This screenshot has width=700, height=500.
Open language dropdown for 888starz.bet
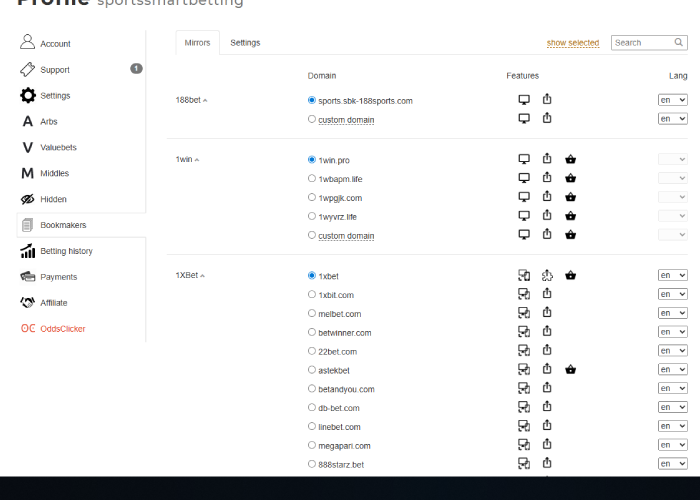pyautogui.click(x=672, y=464)
